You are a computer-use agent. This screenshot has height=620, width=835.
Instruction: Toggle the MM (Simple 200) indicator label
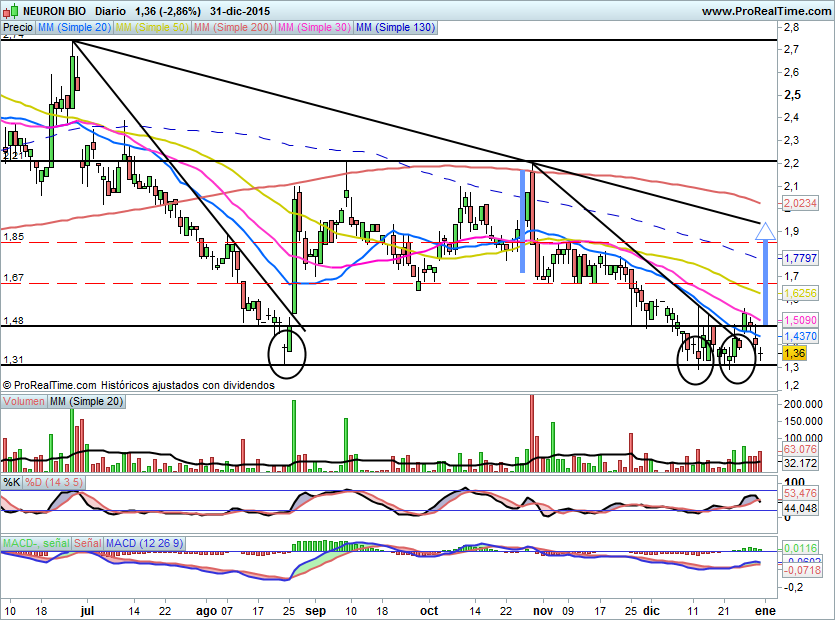click(x=232, y=28)
